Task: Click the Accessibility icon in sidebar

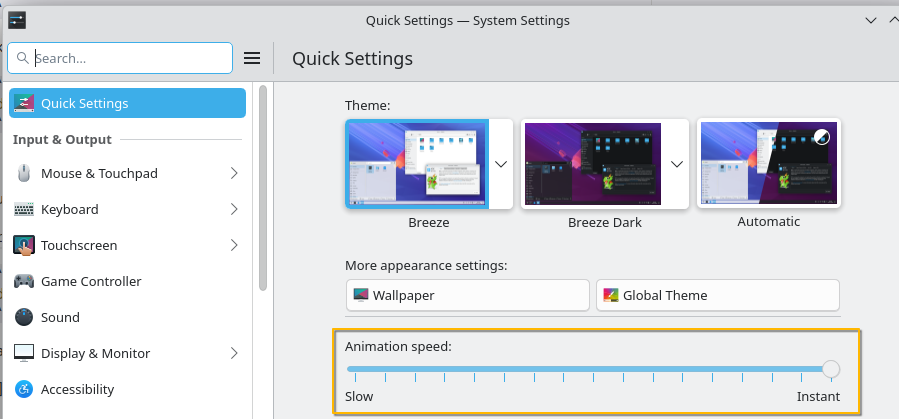Action: click(24, 390)
